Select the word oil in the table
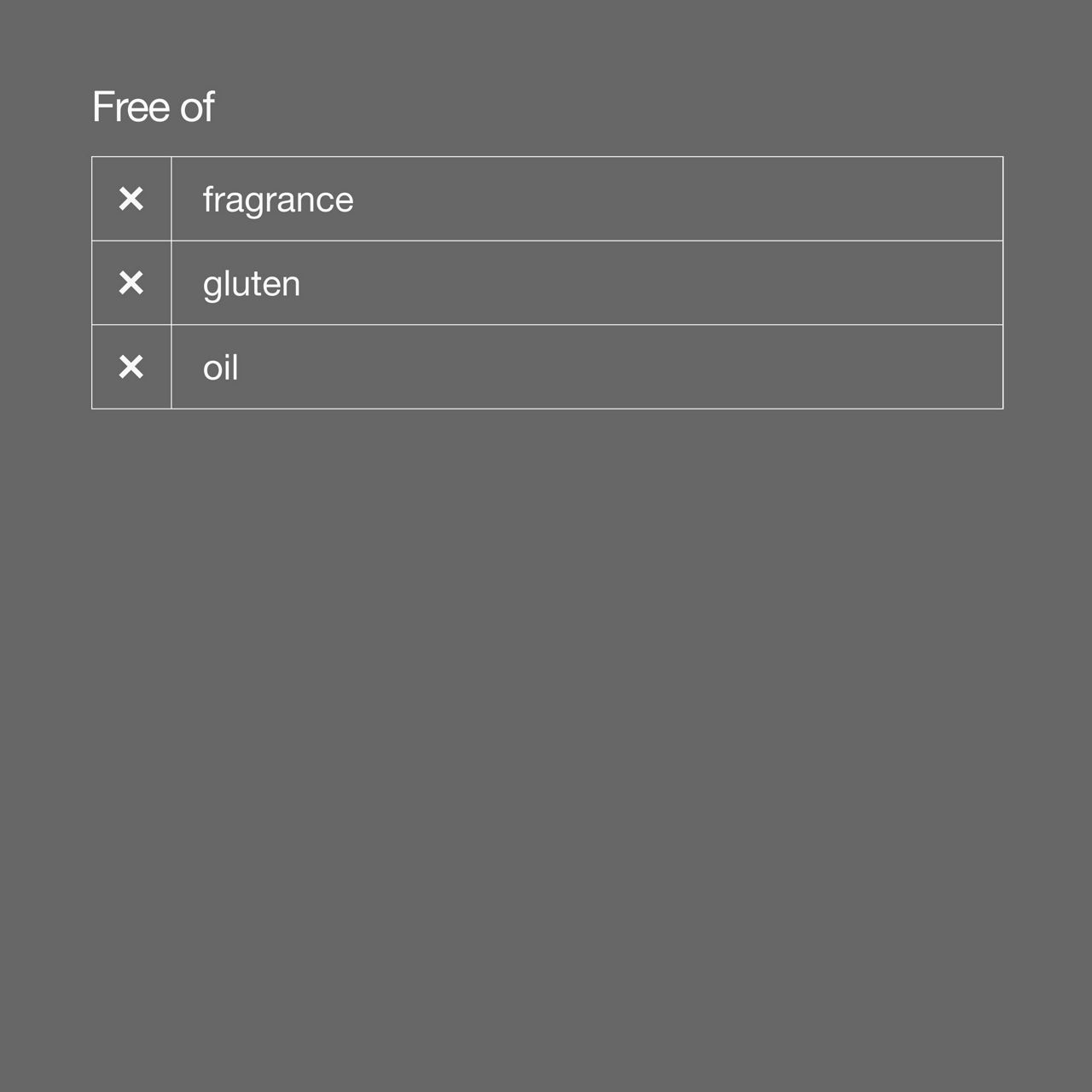 (x=220, y=368)
